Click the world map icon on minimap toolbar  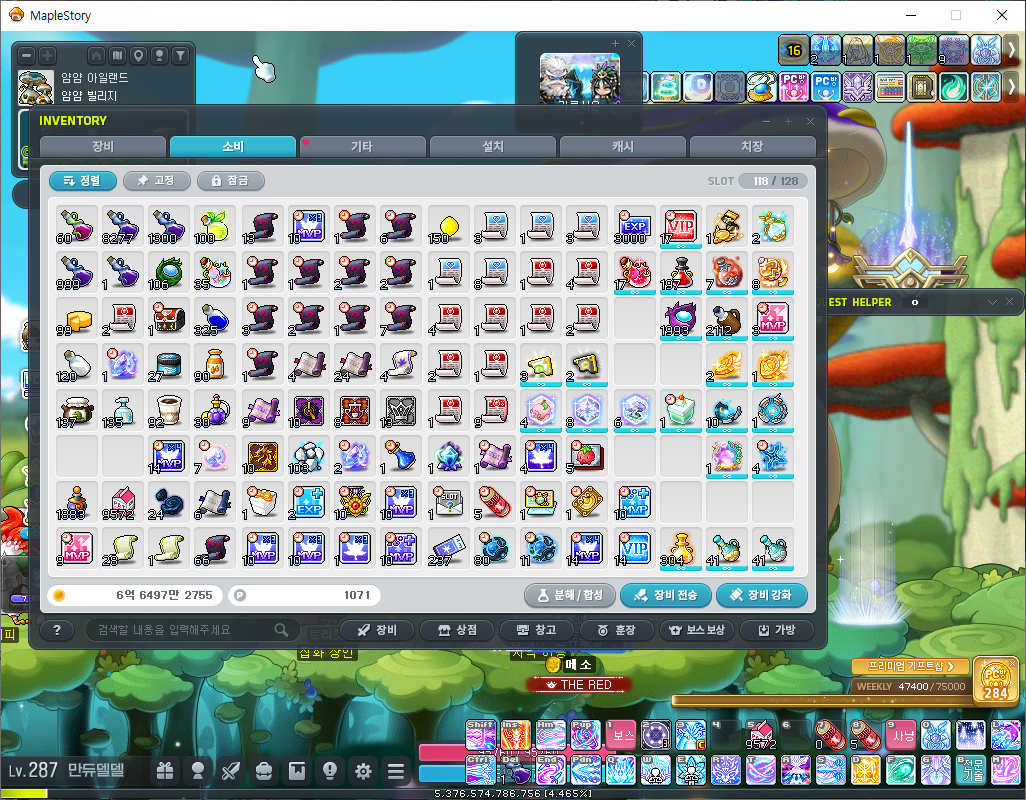point(117,56)
